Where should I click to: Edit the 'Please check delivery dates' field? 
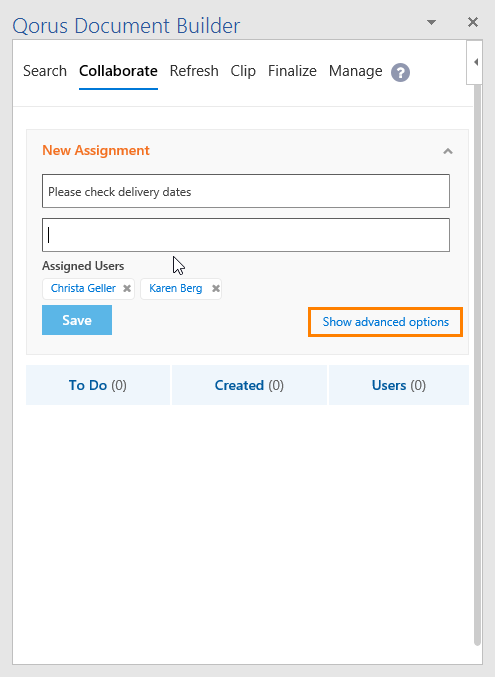(246, 191)
